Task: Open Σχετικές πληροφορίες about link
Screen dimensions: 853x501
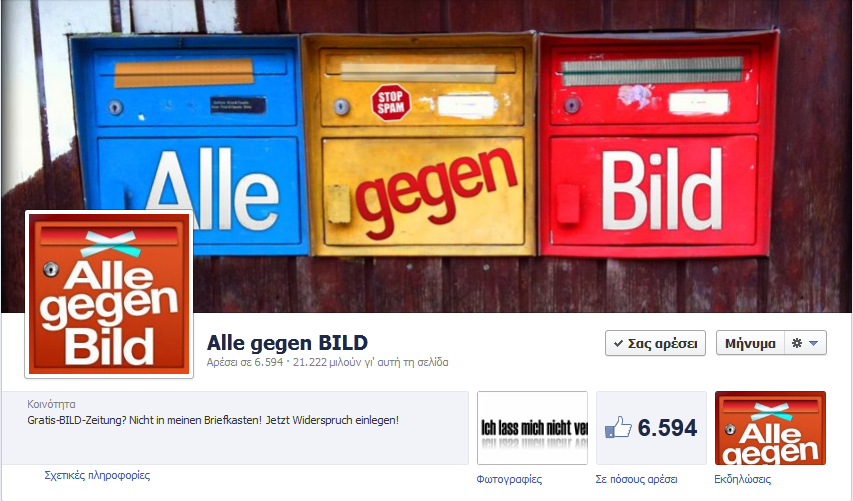Action: tap(97, 475)
